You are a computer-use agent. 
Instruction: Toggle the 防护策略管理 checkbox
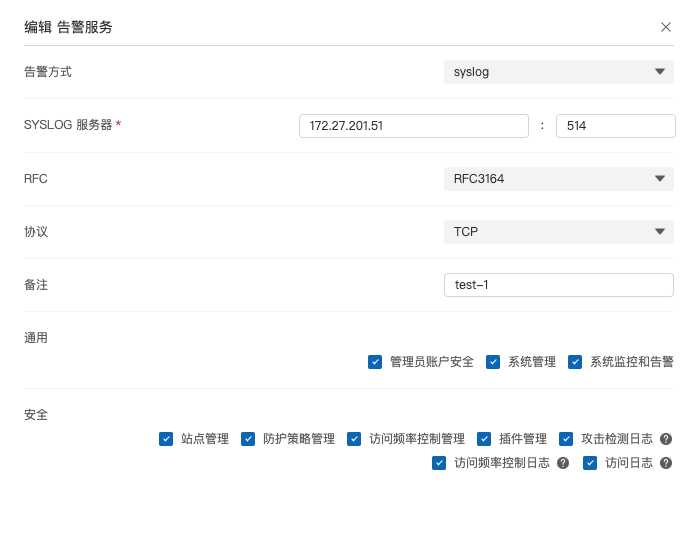[x=248, y=439]
